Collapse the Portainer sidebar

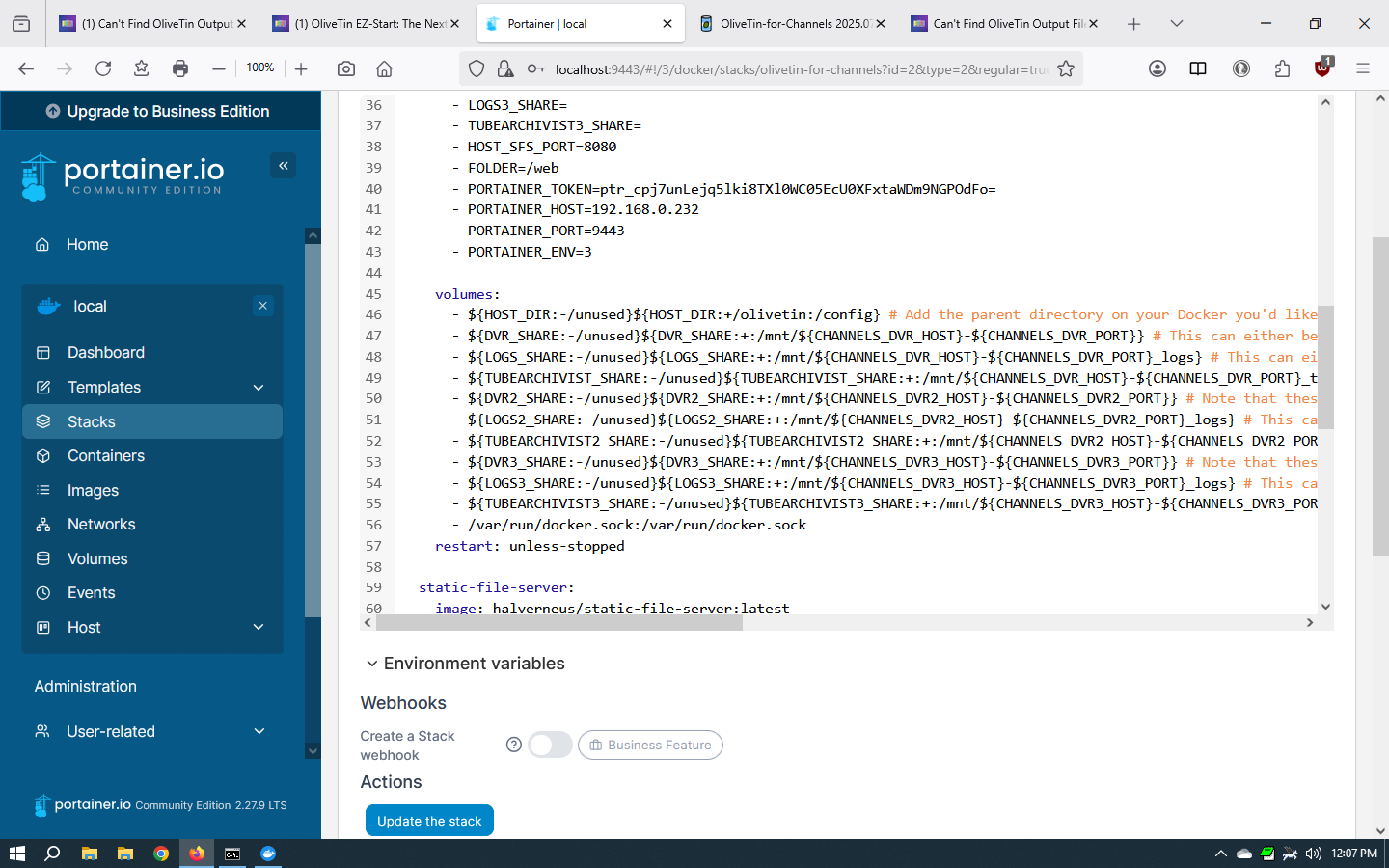pyautogui.click(x=283, y=166)
